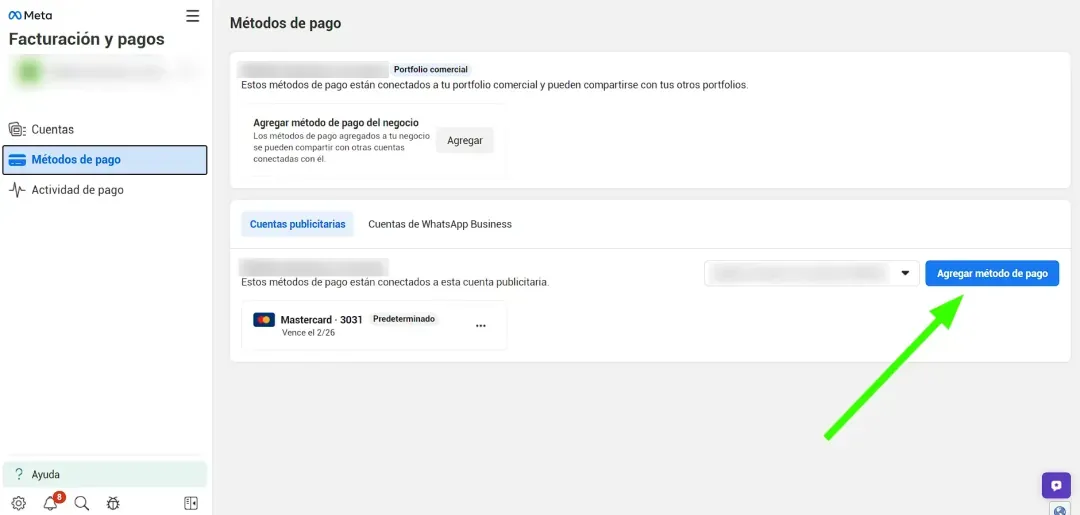
Task: Open the hamburger menu next to Meta logo
Action: (193, 16)
